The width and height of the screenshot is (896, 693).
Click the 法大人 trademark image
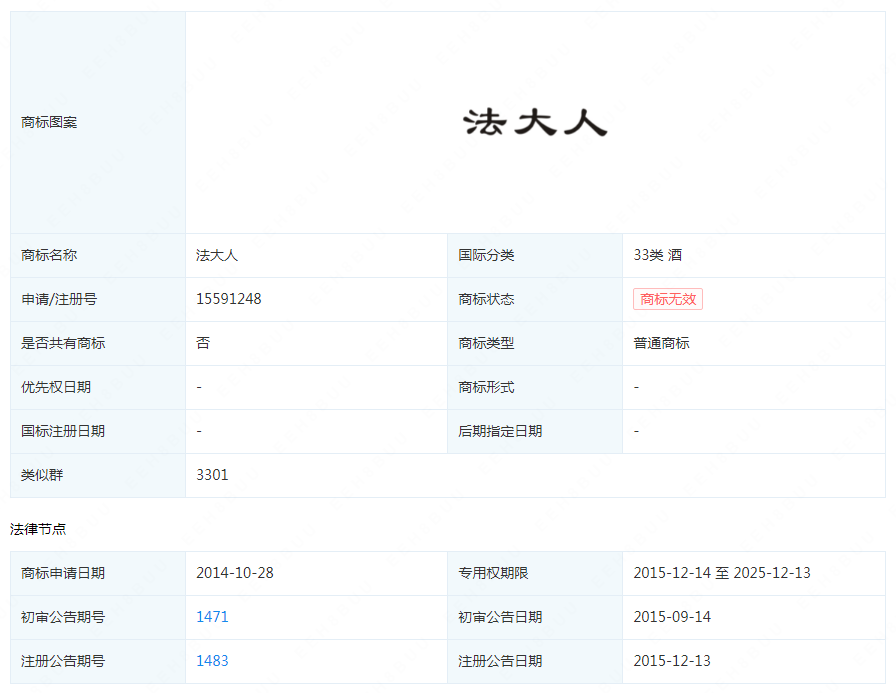tap(535, 122)
